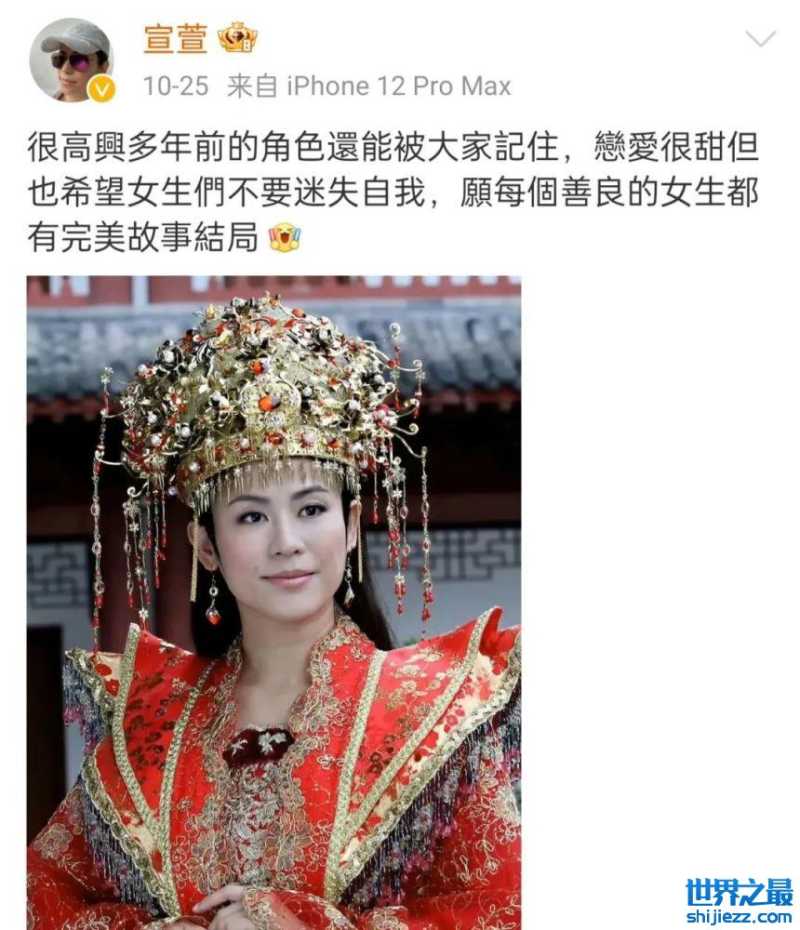Open the profile avatar with sunglasses
Viewport: 800px width, 930px height.
point(71,59)
